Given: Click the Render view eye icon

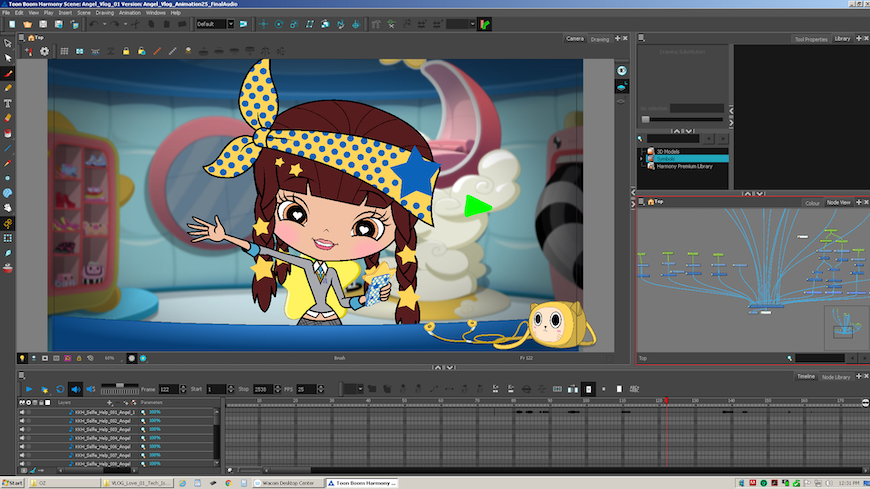Looking at the screenshot, I should pyautogui.click(x=621, y=70).
